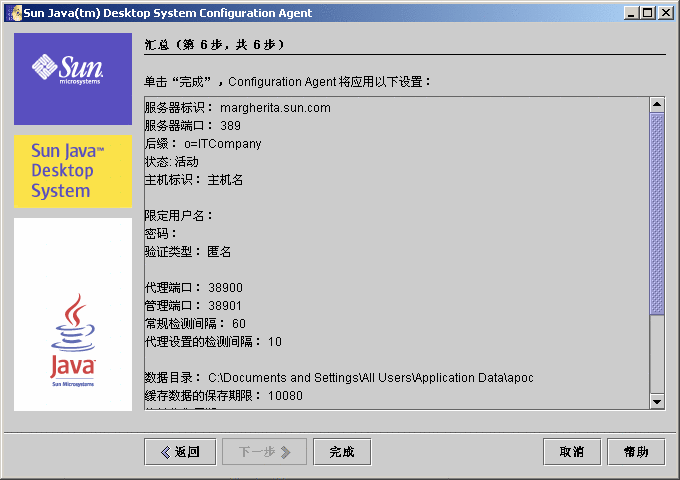Click the 限定用户名 line
The image size is (680, 480).
pos(178,216)
